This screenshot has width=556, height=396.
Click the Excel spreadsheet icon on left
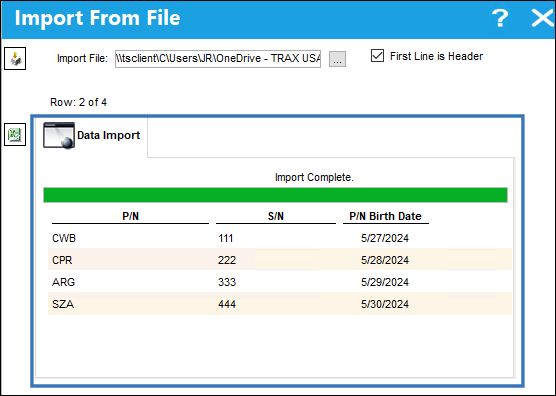click(x=15, y=134)
